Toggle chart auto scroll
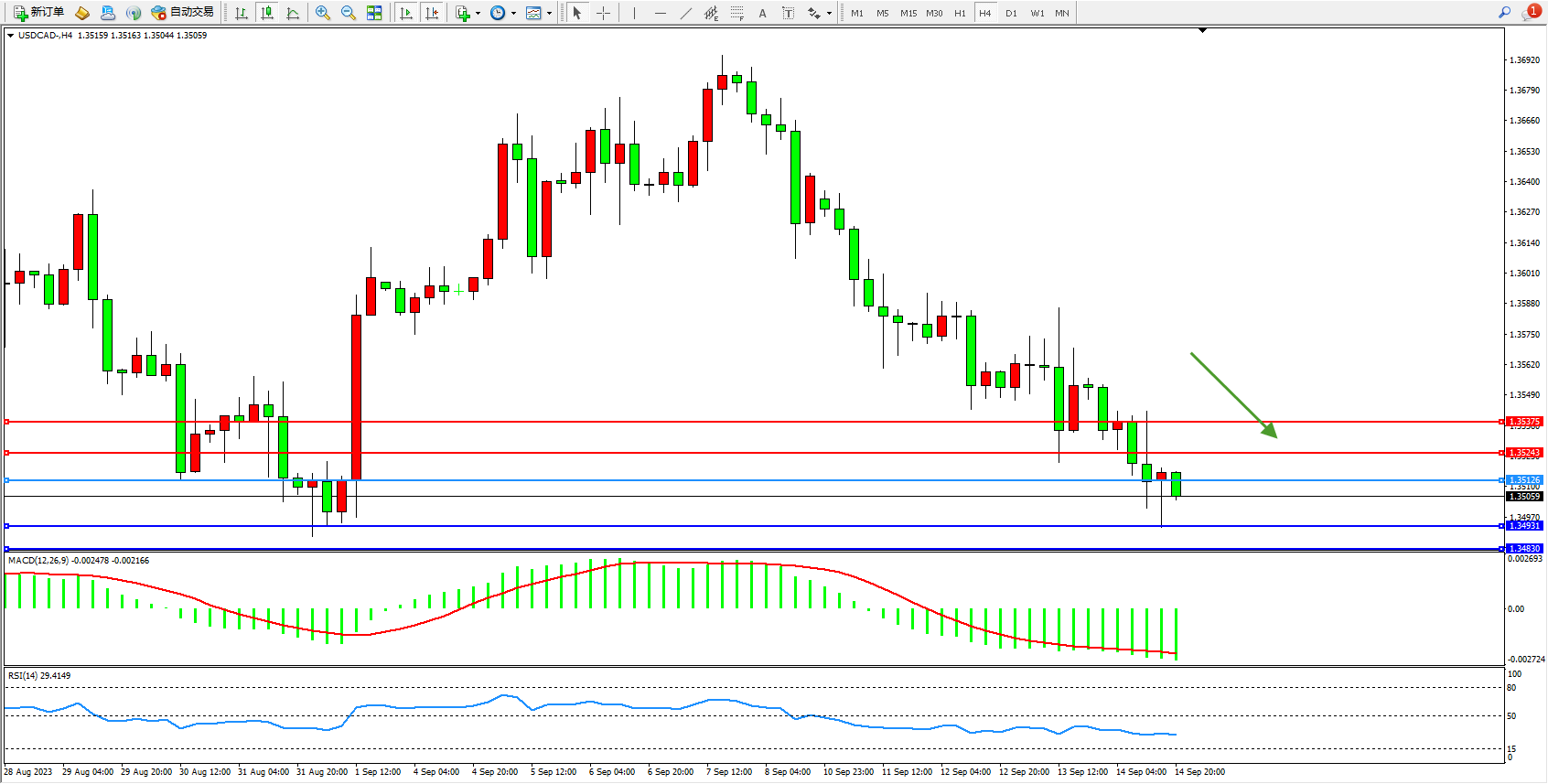 point(406,13)
